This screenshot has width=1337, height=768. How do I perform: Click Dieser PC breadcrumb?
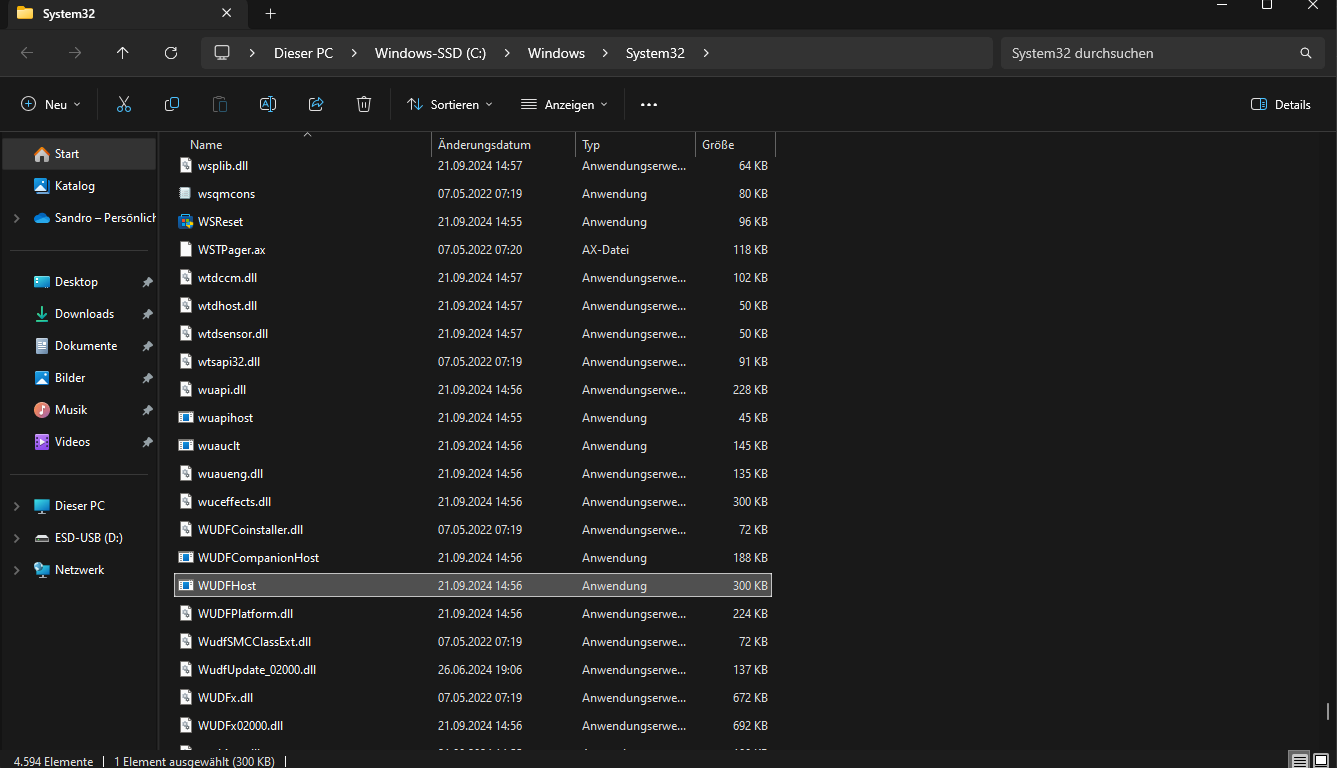tap(304, 53)
